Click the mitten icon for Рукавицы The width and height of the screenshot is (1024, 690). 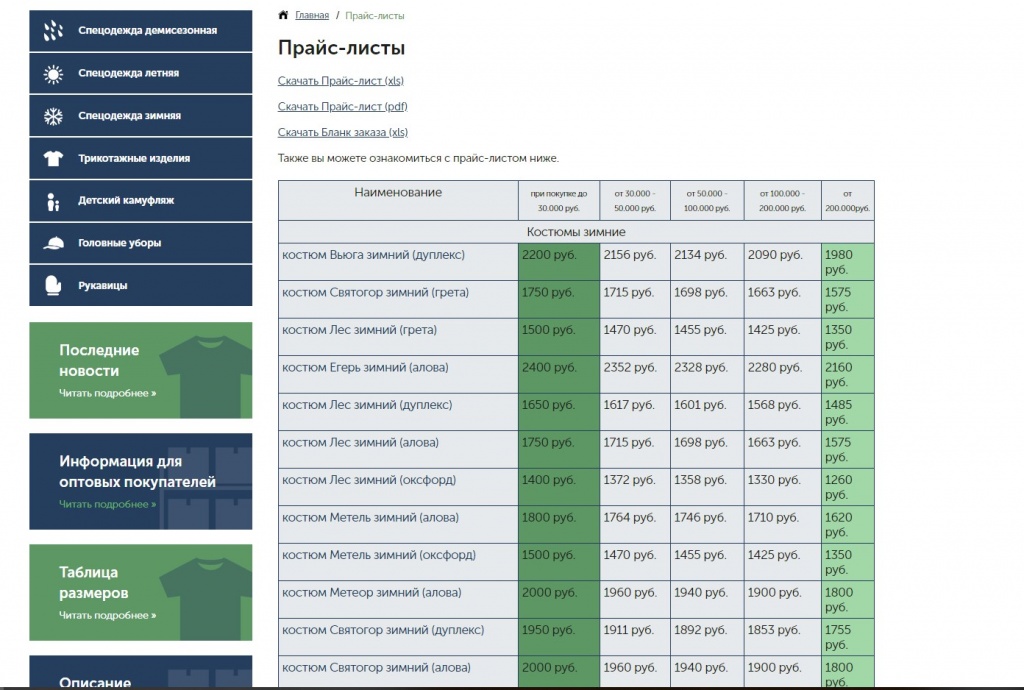(x=53, y=286)
